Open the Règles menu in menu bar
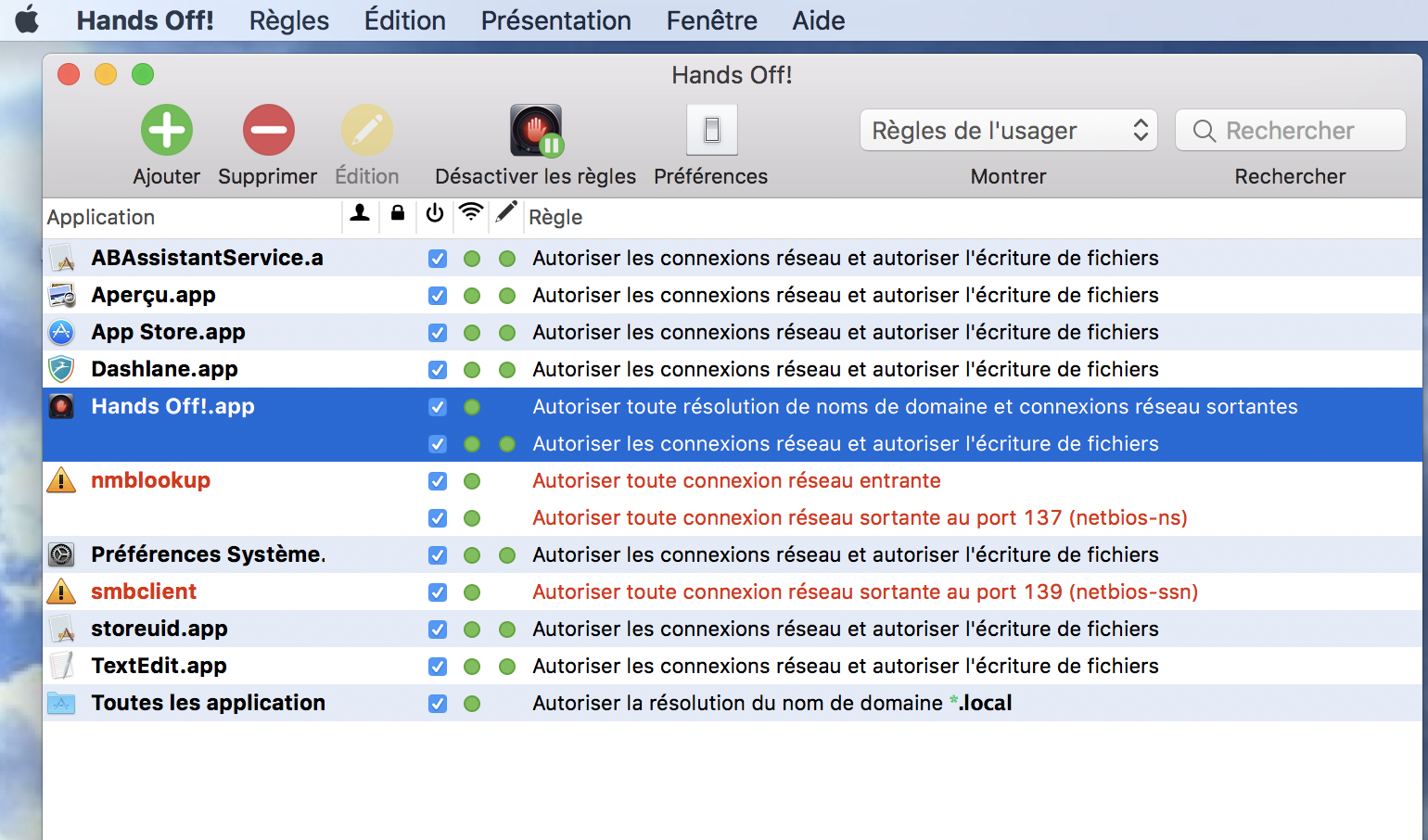This screenshot has height=840, width=1428. click(288, 20)
